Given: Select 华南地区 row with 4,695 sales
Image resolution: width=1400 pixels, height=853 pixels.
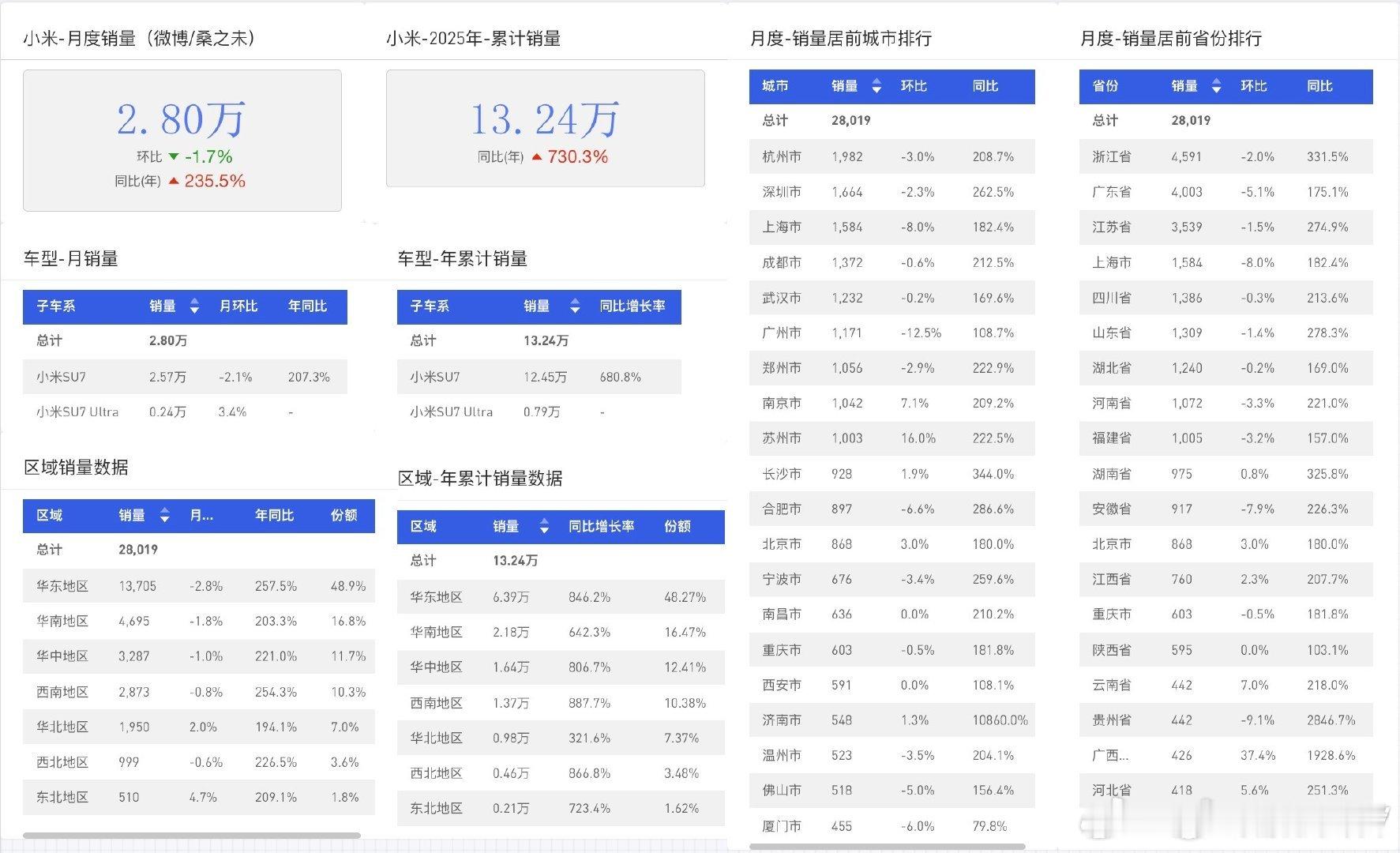Looking at the screenshot, I should pyautogui.click(x=199, y=621).
